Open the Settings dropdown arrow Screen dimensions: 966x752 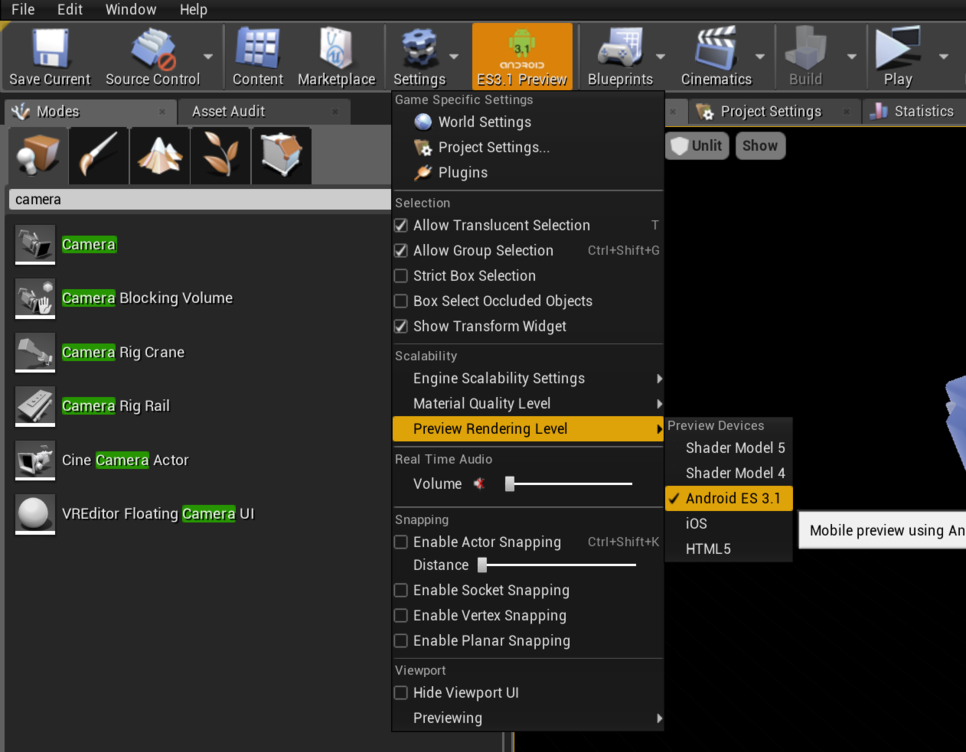click(x=454, y=57)
